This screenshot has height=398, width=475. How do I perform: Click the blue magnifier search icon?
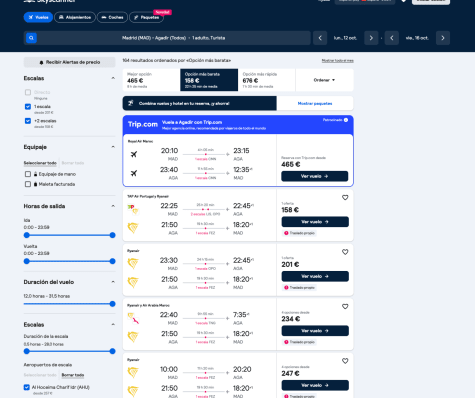tap(31, 38)
